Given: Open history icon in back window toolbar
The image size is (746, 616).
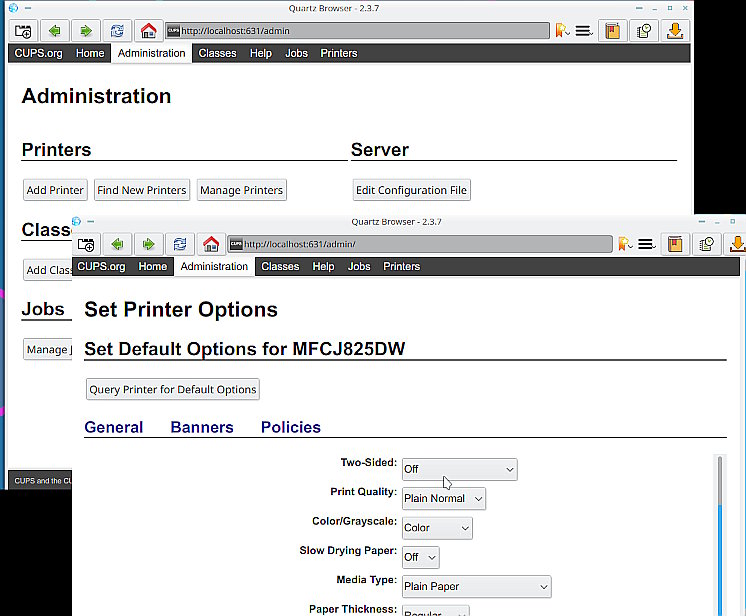Looking at the screenshot, I should [x=644, y=31].
